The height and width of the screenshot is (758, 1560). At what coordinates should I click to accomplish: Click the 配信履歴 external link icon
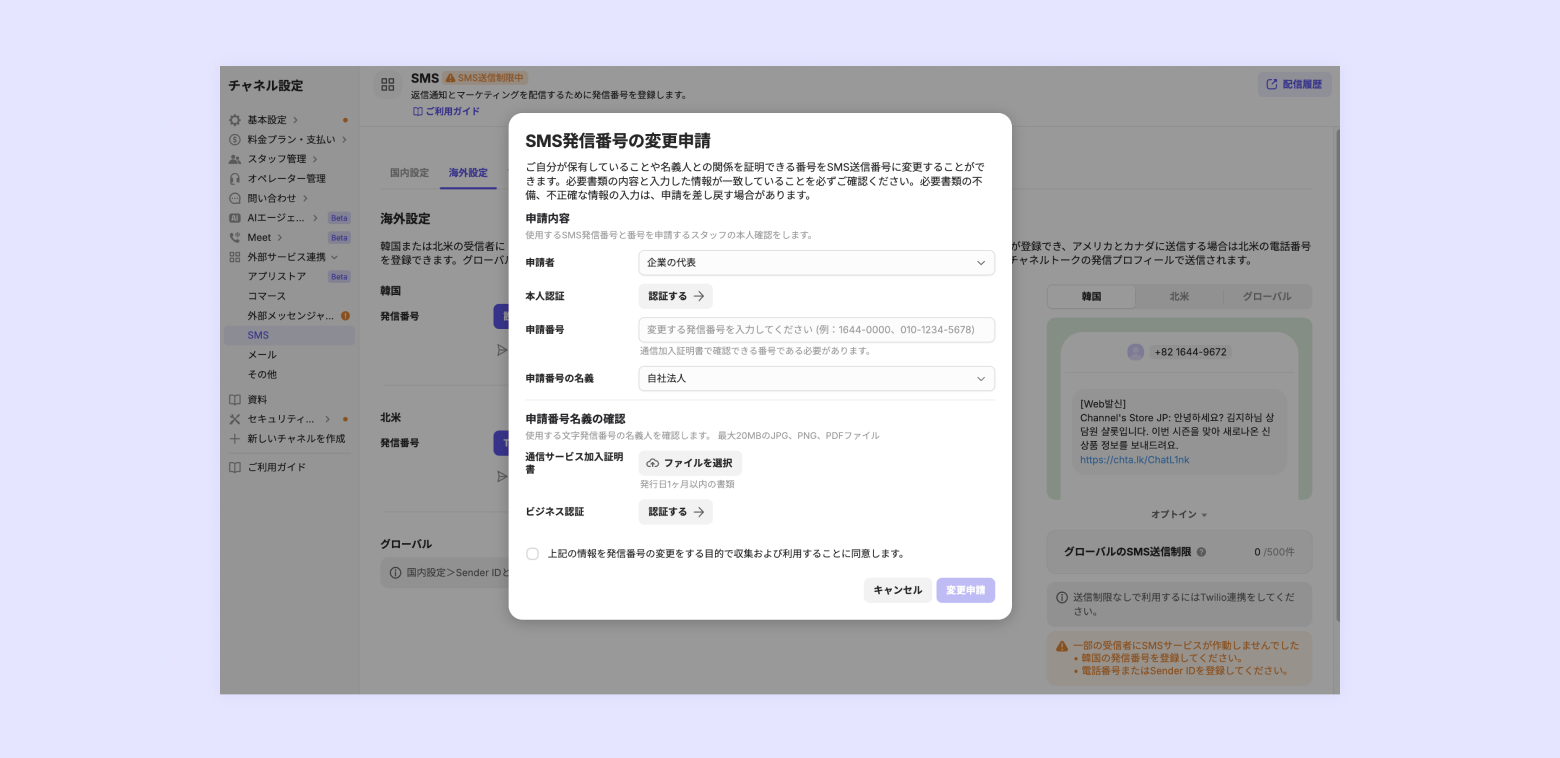[x=1272, y=85]
